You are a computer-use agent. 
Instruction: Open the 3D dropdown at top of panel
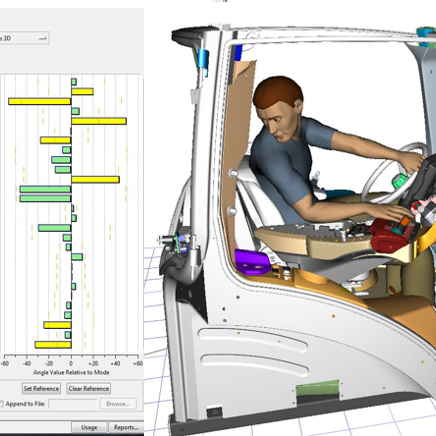[24, 38]
